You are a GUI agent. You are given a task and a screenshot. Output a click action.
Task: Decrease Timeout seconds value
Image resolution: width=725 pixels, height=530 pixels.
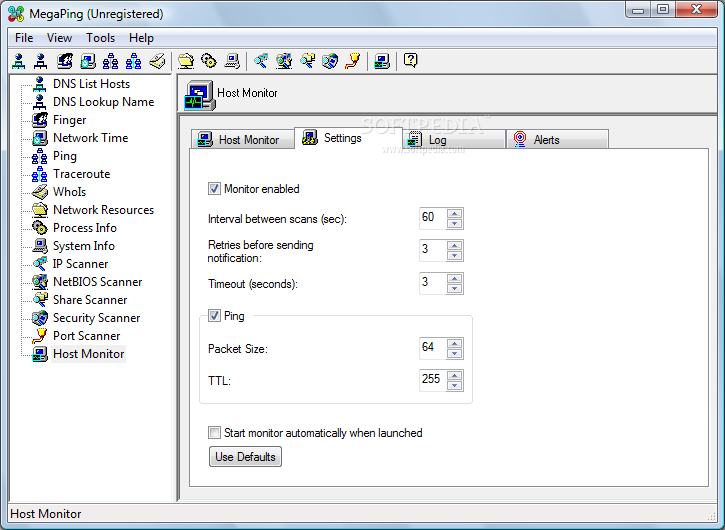coord(455,289)
